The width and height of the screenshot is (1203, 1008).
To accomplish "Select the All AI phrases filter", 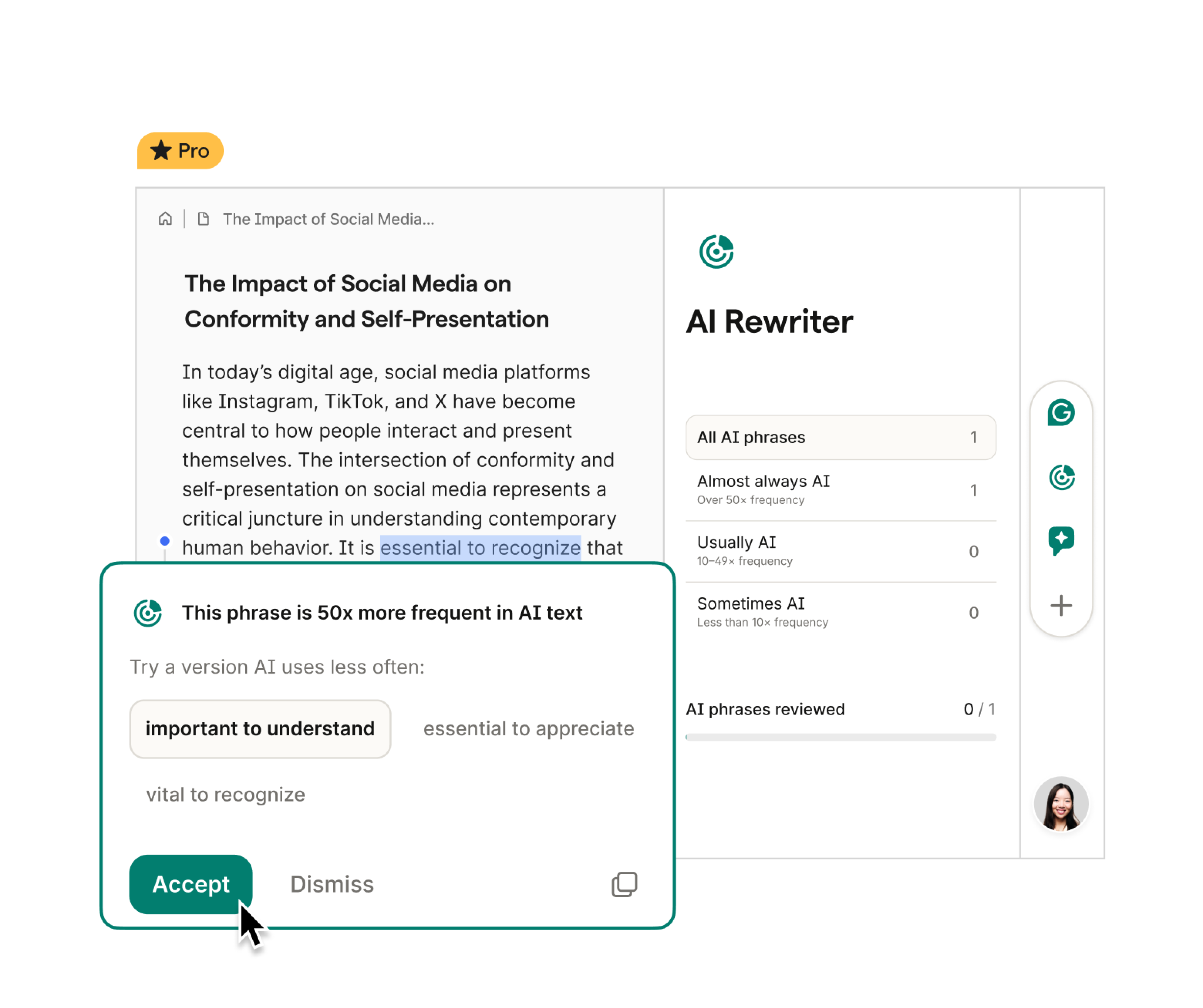I will pos(840,437).
